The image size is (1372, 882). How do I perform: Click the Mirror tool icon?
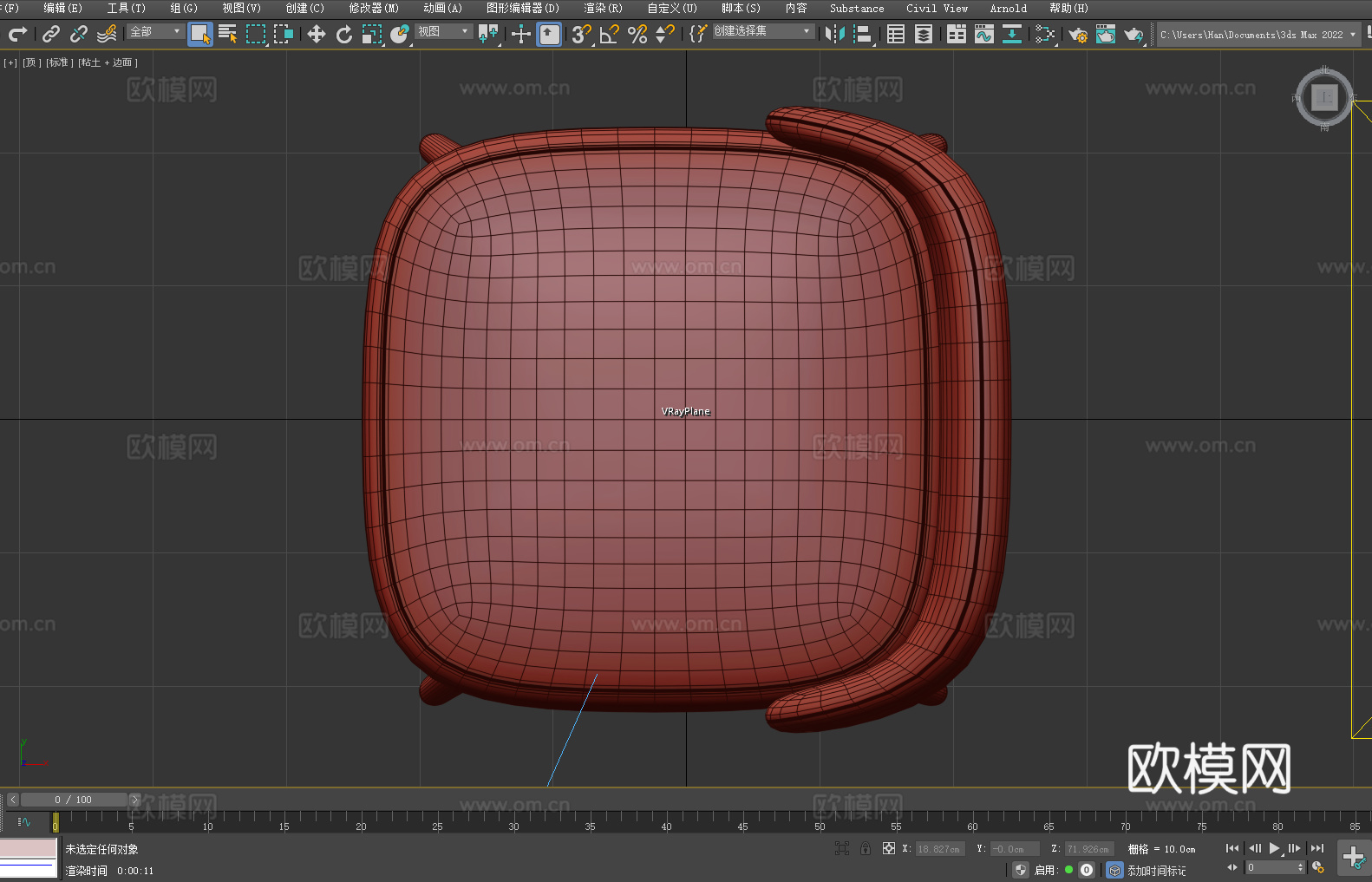coord(835,34)
